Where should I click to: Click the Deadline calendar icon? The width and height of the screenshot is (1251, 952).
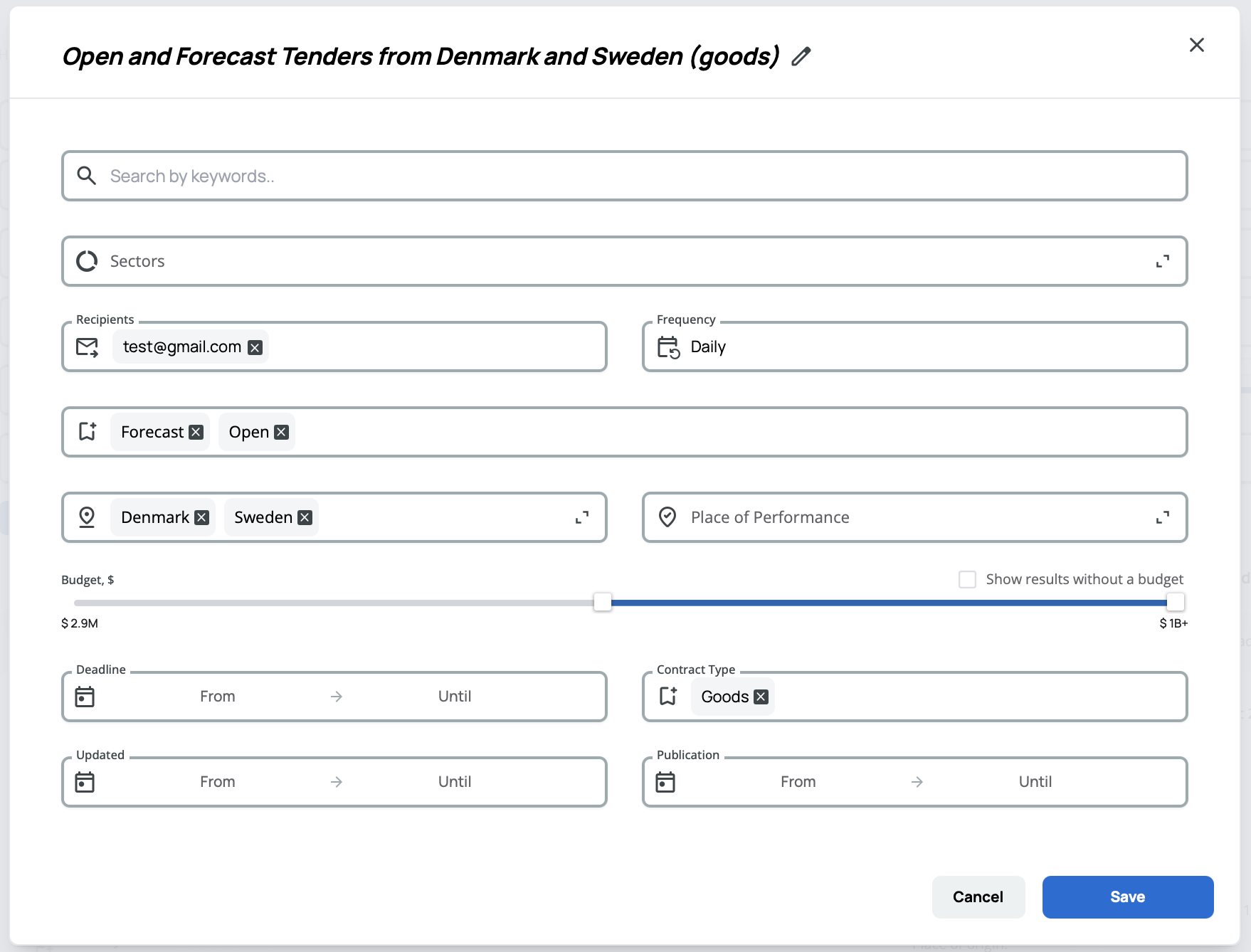coord(85,697)
